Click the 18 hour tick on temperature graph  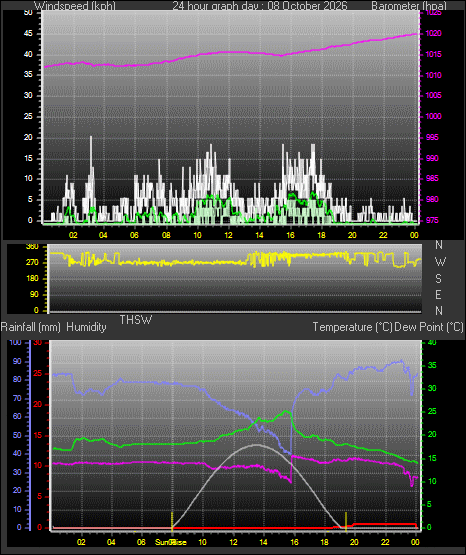pos(324,542)
